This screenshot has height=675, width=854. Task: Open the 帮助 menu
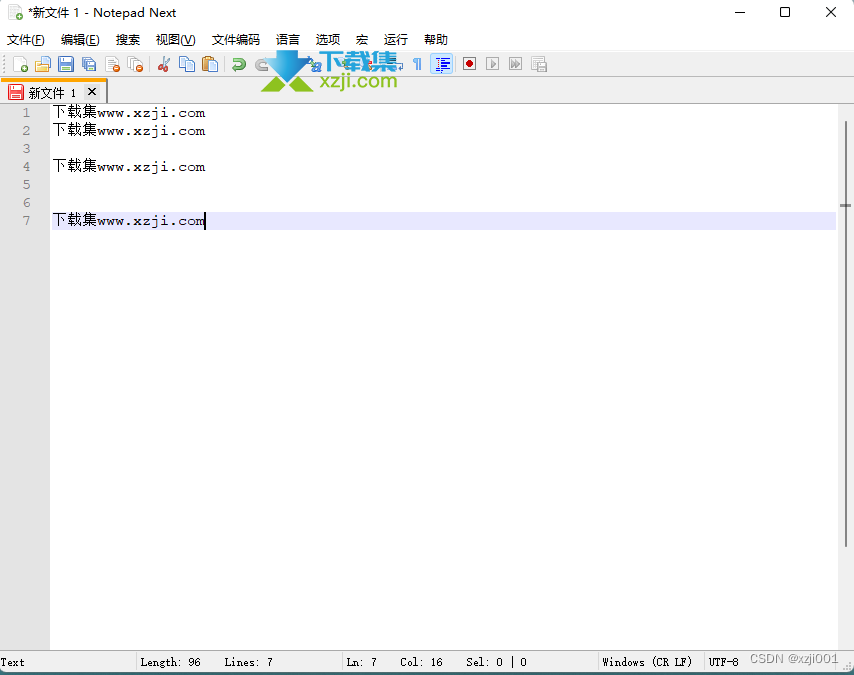[436, 40]
